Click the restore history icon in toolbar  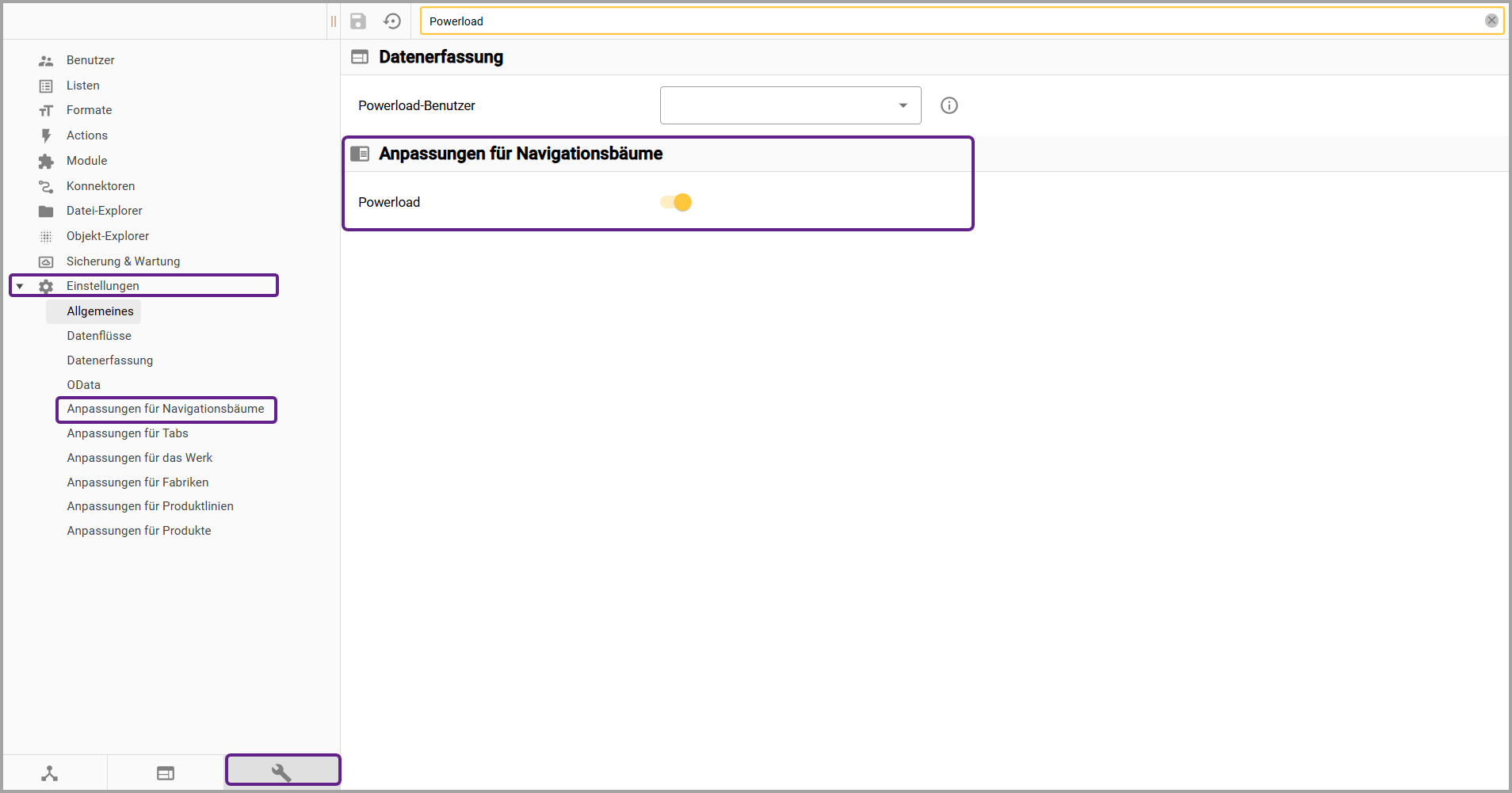coord(392,21)
